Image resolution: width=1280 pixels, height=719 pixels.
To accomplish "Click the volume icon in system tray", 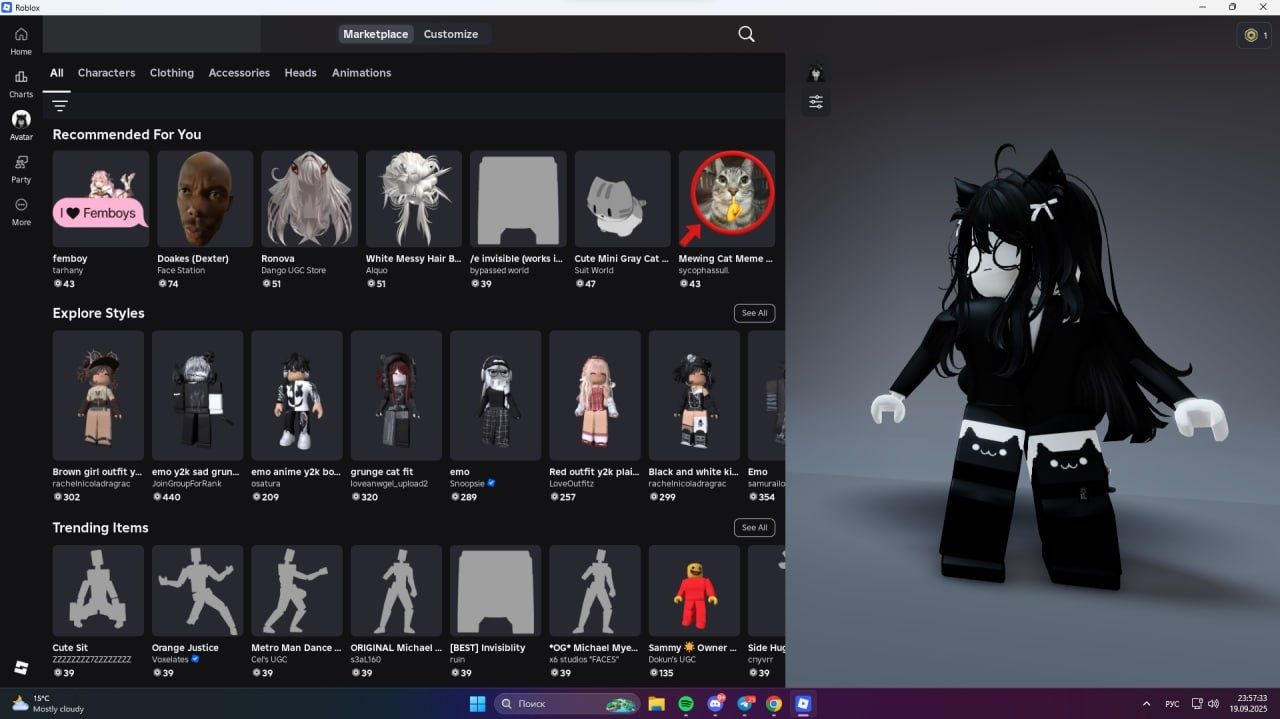I will (1213, 703).
